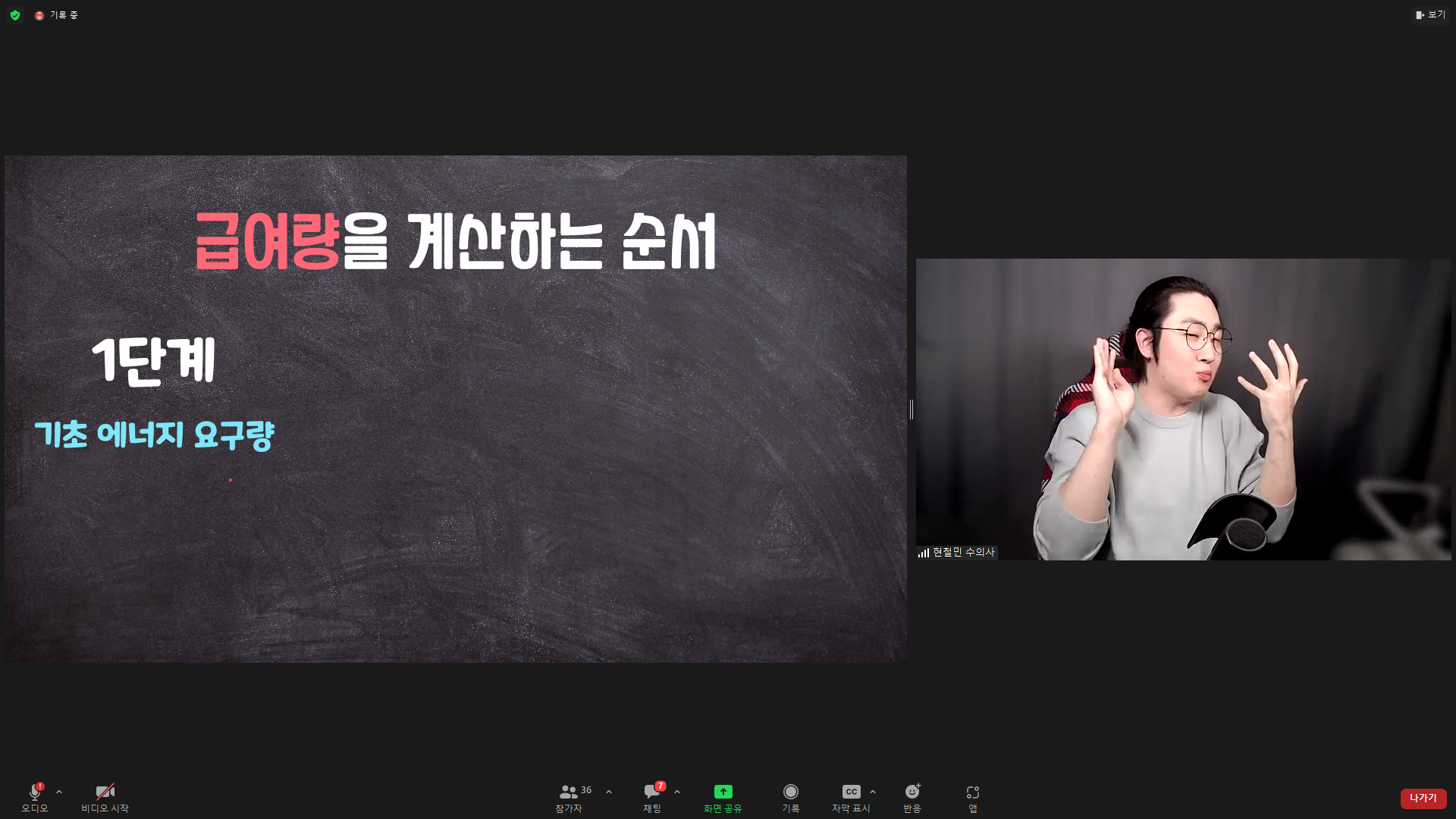The image size is (1456, 819).
Task: Click the slide text '기초 에너지 요구량'
Action: coord(155,435)
